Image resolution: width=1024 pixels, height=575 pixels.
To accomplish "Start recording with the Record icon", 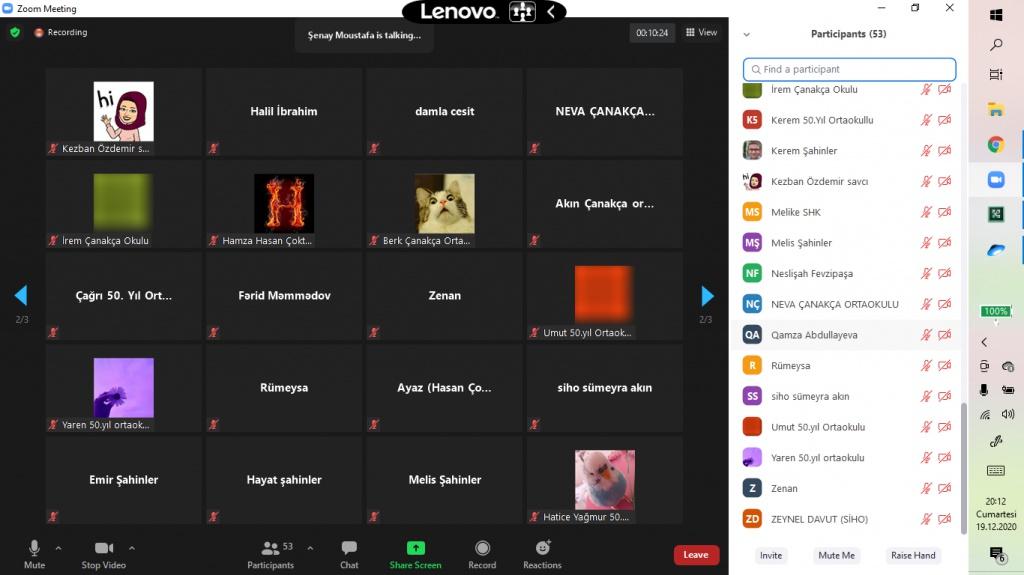I will [x=482, y=549].
